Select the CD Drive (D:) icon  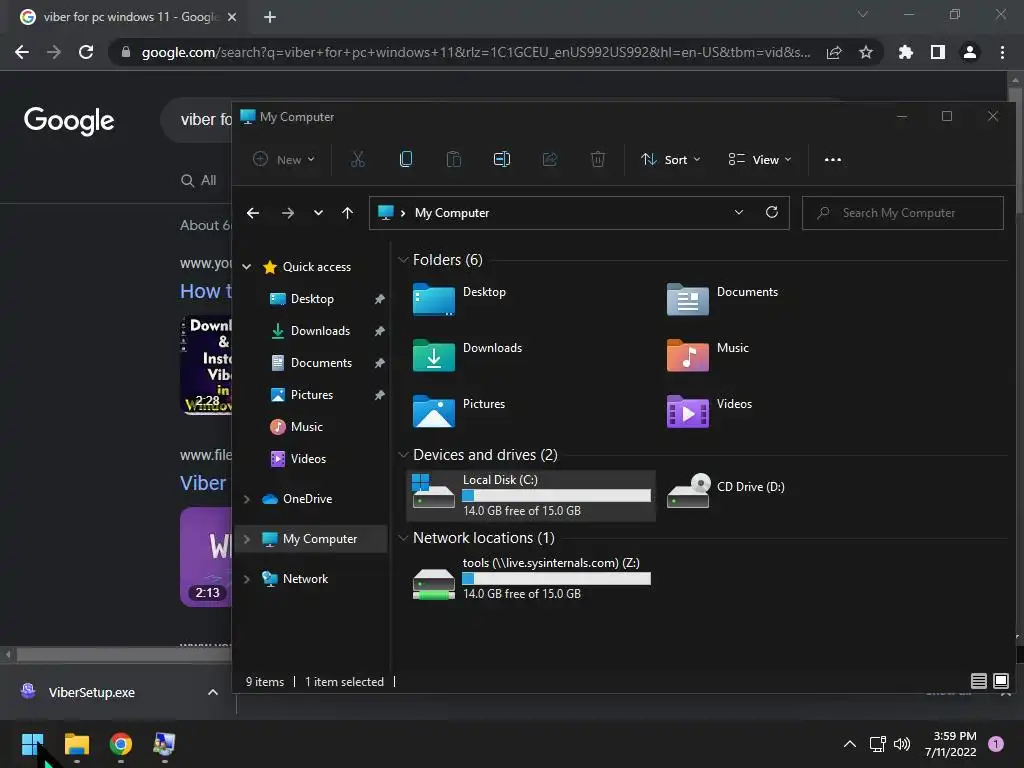(x=688, y=490)
